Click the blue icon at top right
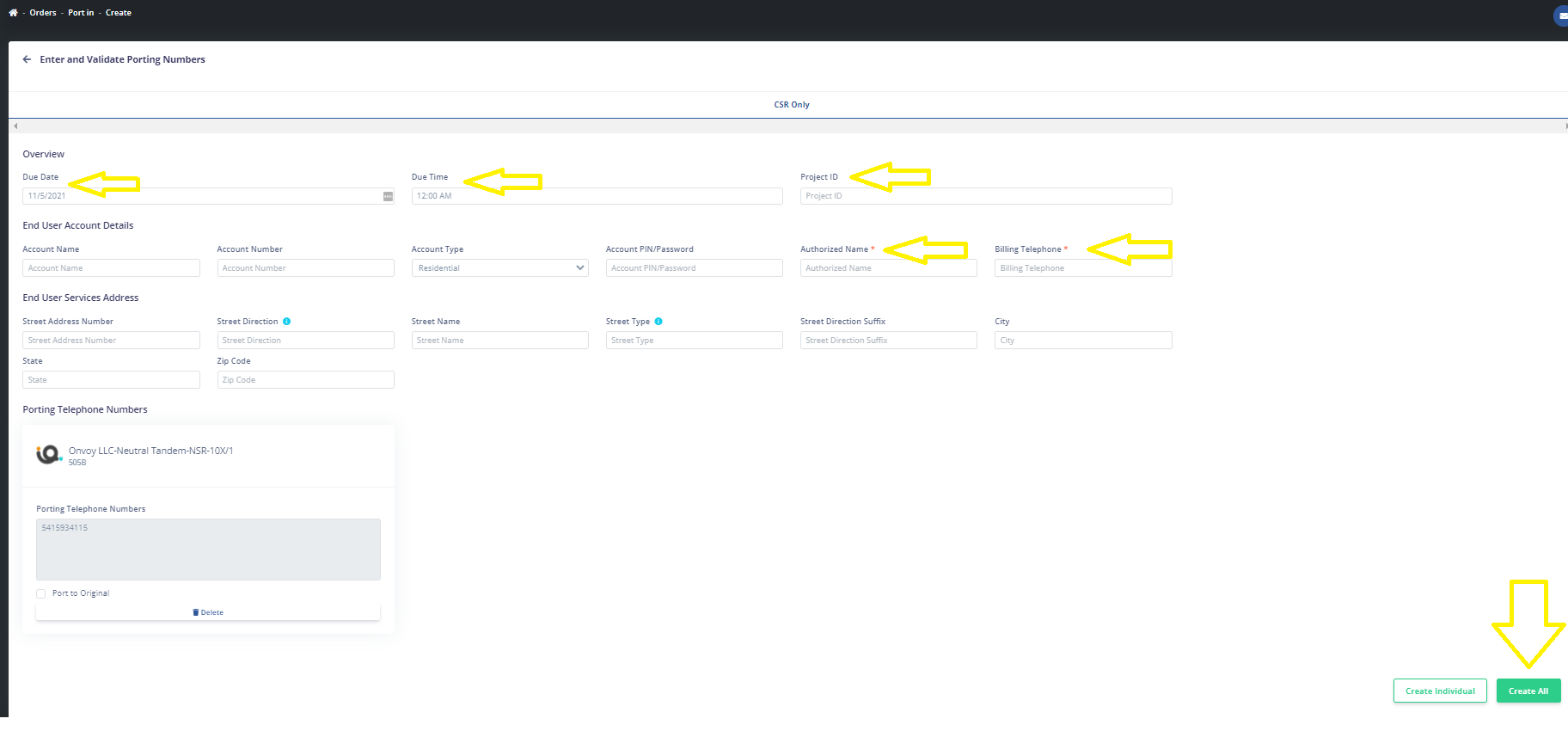Screen dimensions: 1568x737 1561,15
